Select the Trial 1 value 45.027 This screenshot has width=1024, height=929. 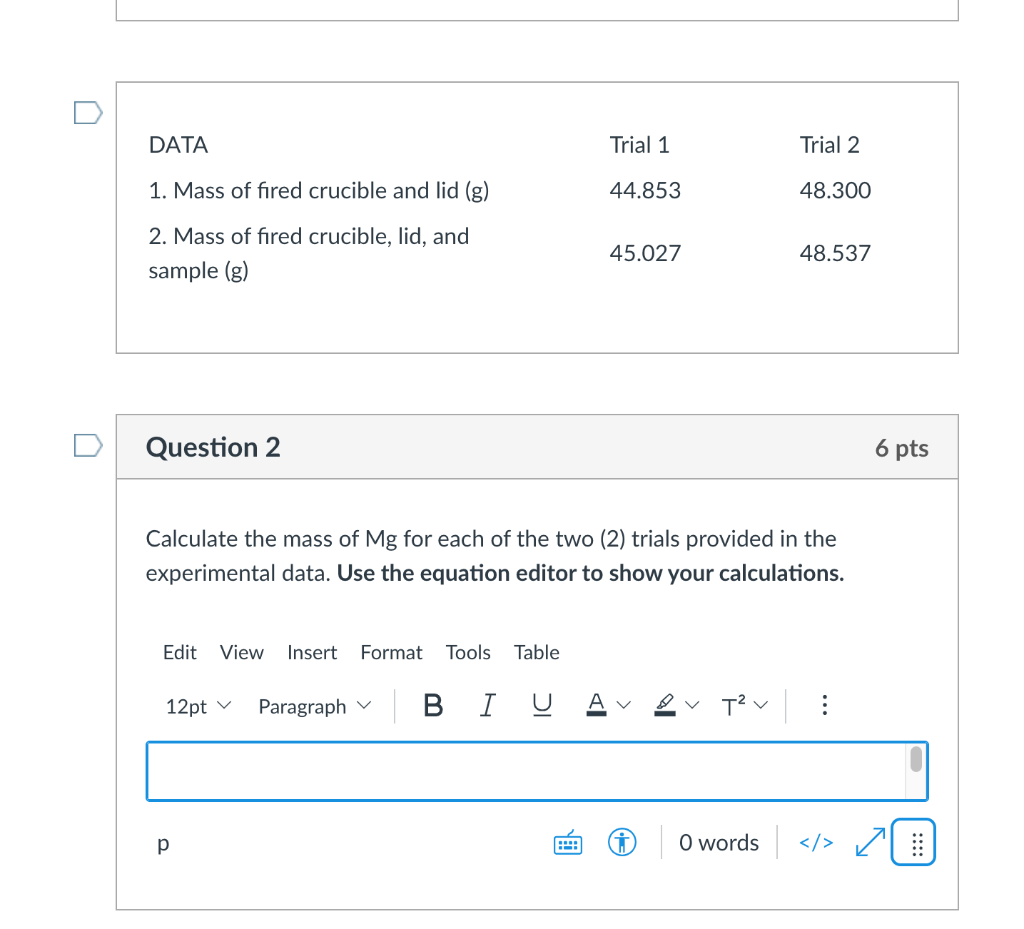click(645, 253)
